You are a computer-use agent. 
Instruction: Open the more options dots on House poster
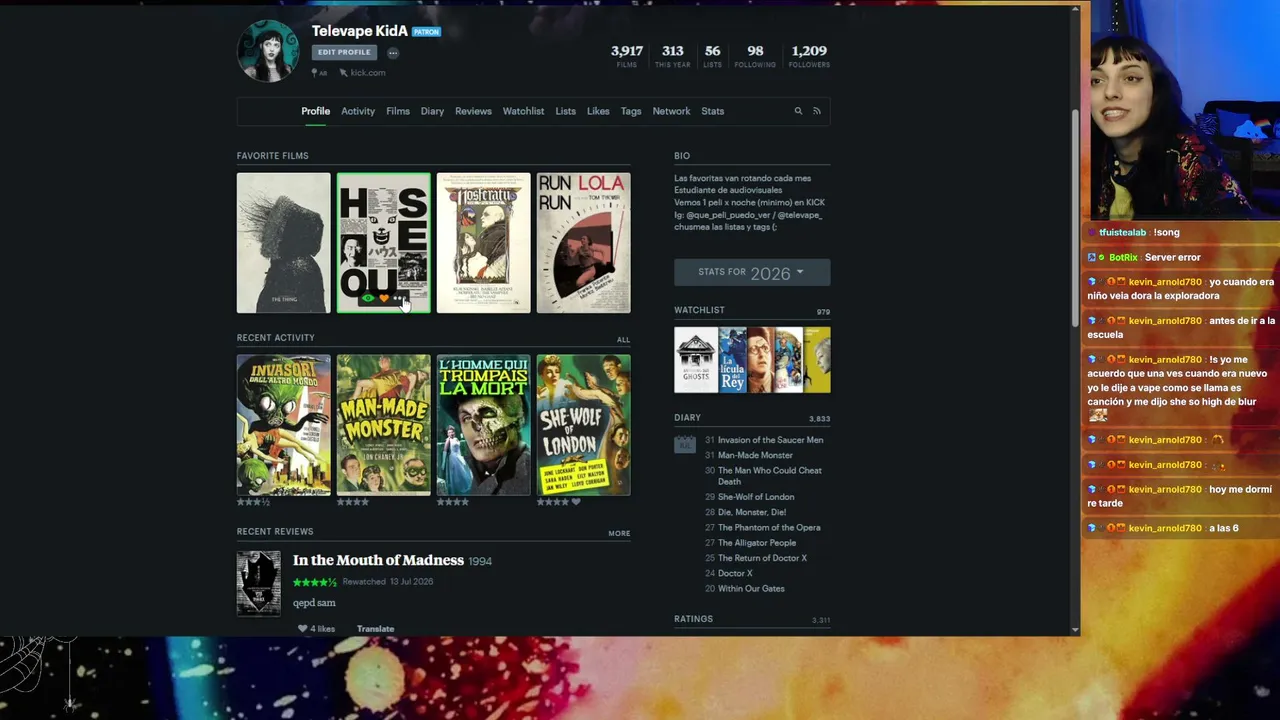tap(398, 298)
